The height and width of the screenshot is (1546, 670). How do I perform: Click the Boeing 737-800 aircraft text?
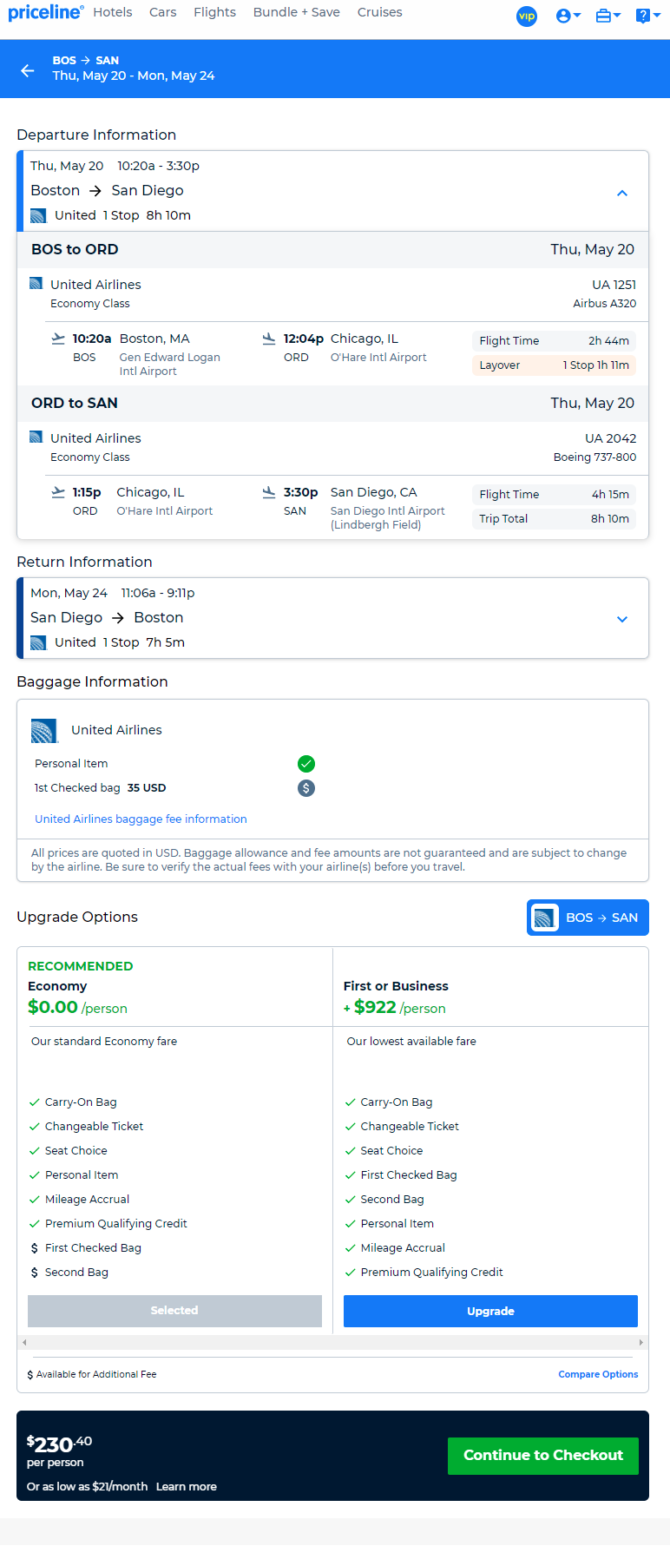pos(595,457)
